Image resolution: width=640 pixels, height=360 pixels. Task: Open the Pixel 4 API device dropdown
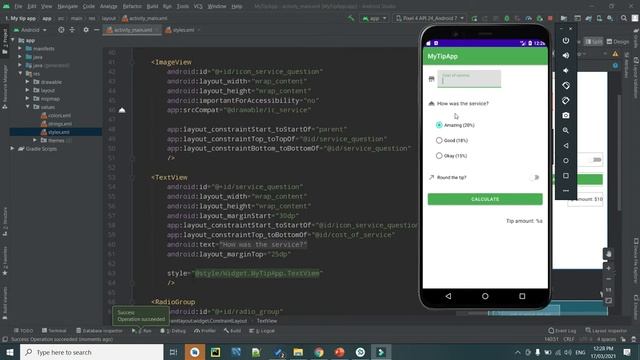430,18
